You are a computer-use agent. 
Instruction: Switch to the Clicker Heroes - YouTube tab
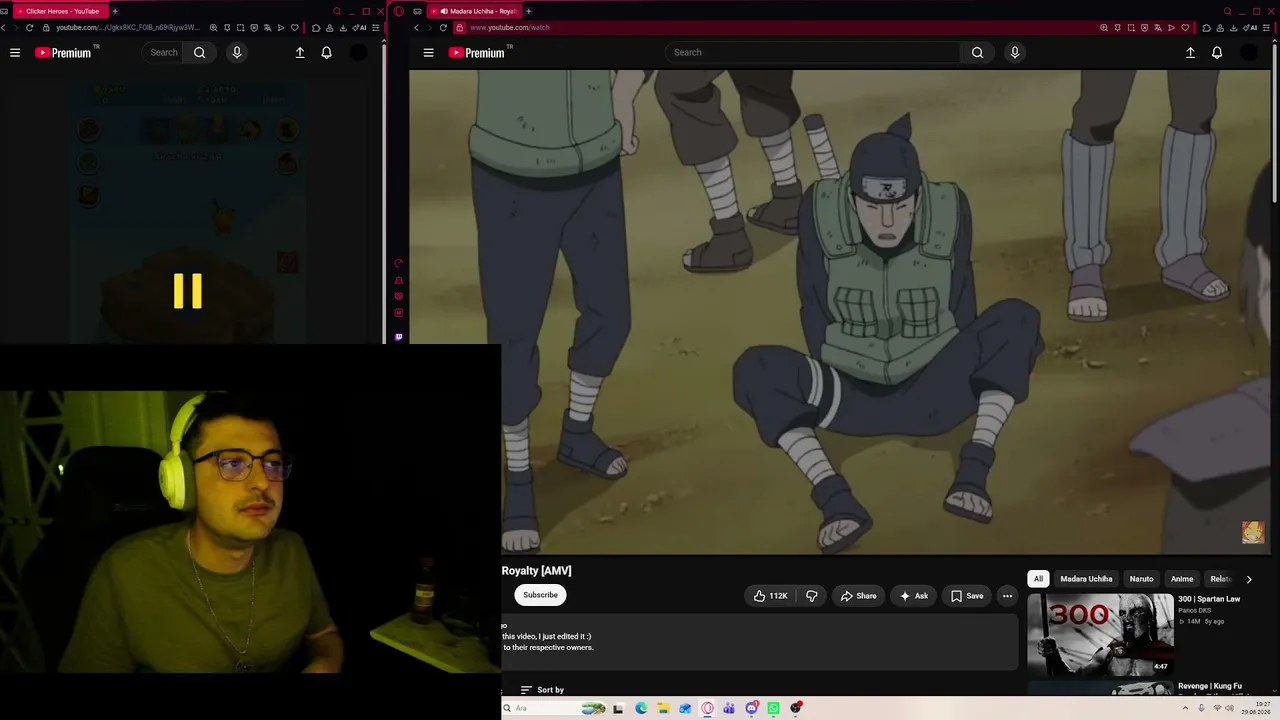(59, 11)
